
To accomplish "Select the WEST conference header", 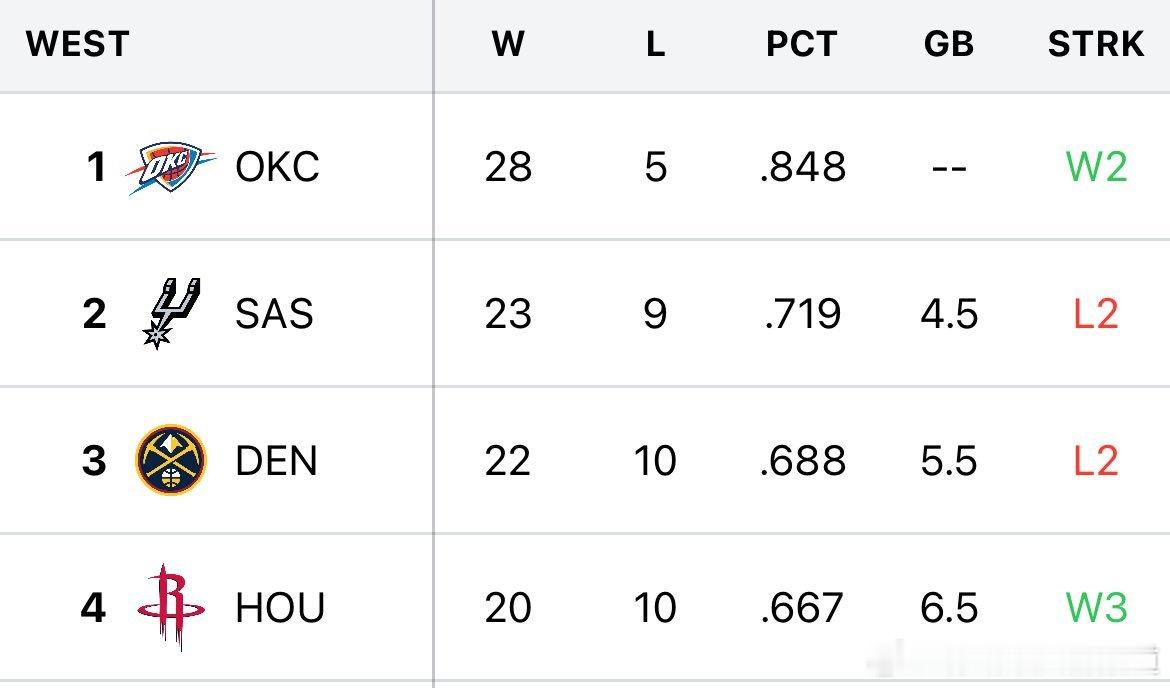I will pos(78,44).
